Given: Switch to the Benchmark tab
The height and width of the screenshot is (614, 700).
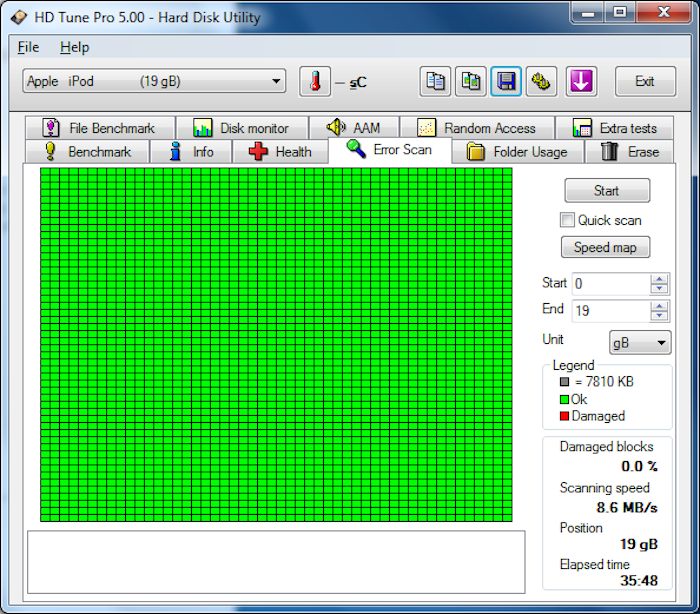Looking at the screenshot, I should [x=87, y=151].
